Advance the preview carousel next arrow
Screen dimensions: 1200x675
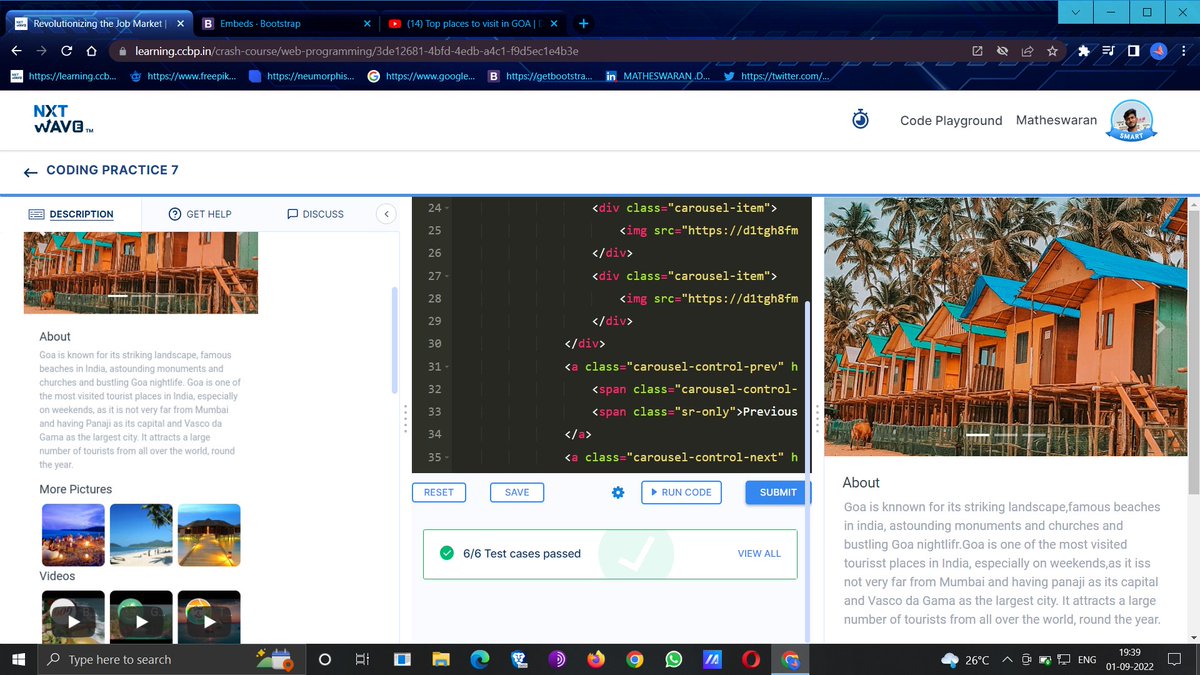point(1160,327)
